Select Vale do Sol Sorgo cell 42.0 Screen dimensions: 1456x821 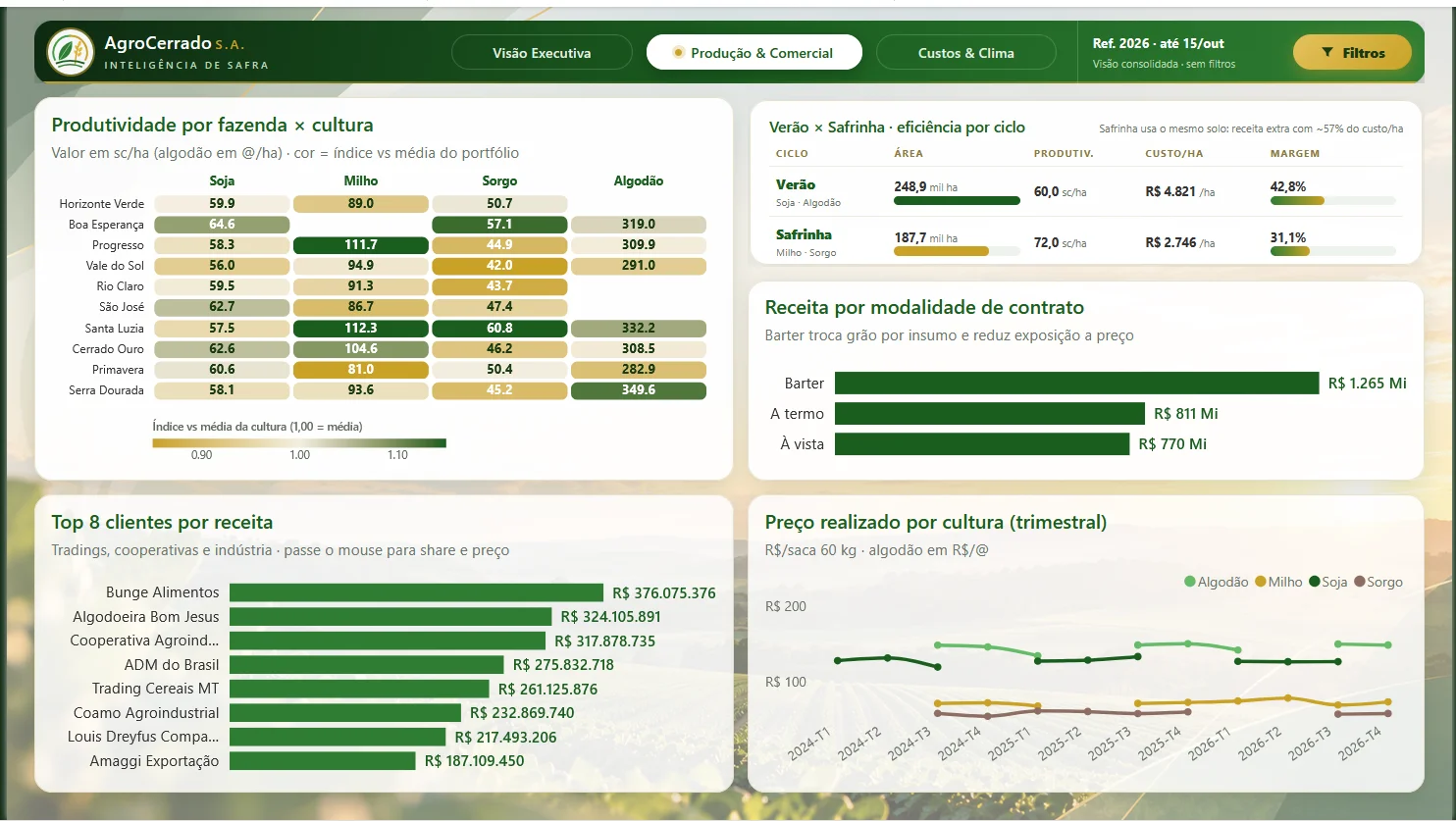pyautogui.click(x=499, y=266)
